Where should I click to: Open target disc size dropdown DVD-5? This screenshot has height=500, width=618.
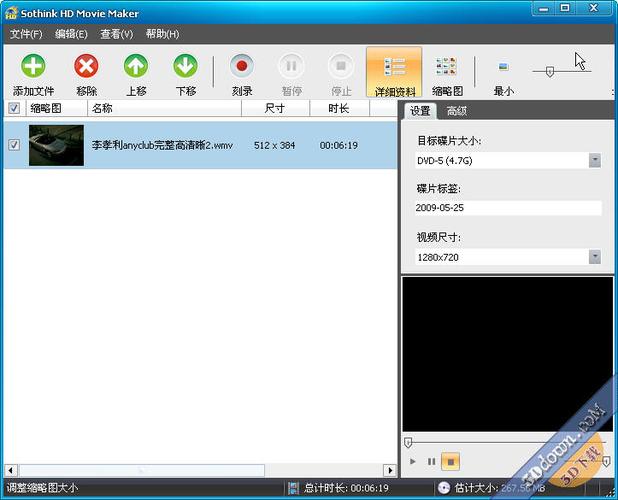click(x=595, y=160)
